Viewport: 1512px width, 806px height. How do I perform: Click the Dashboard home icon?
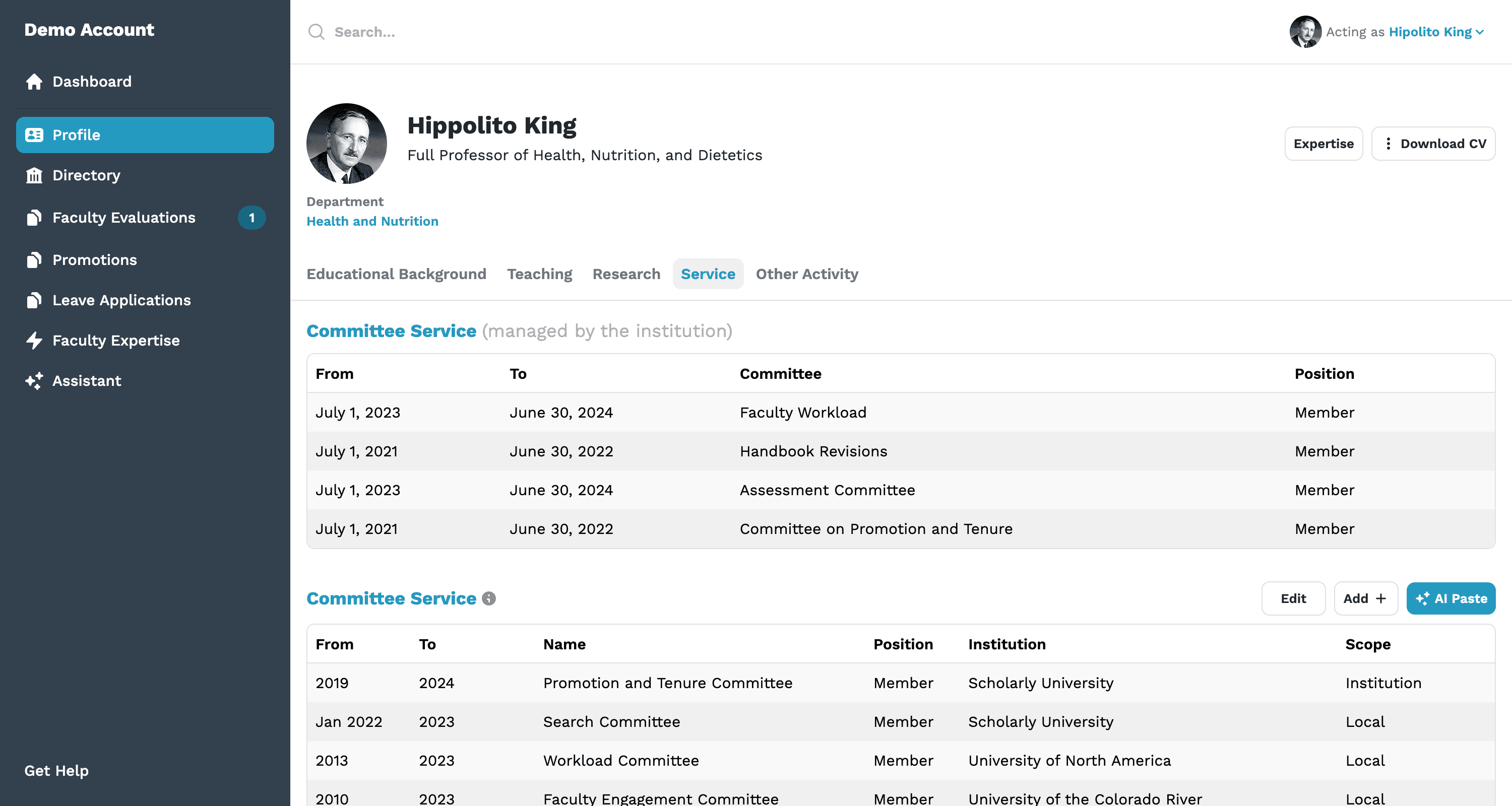coord(34,82)
